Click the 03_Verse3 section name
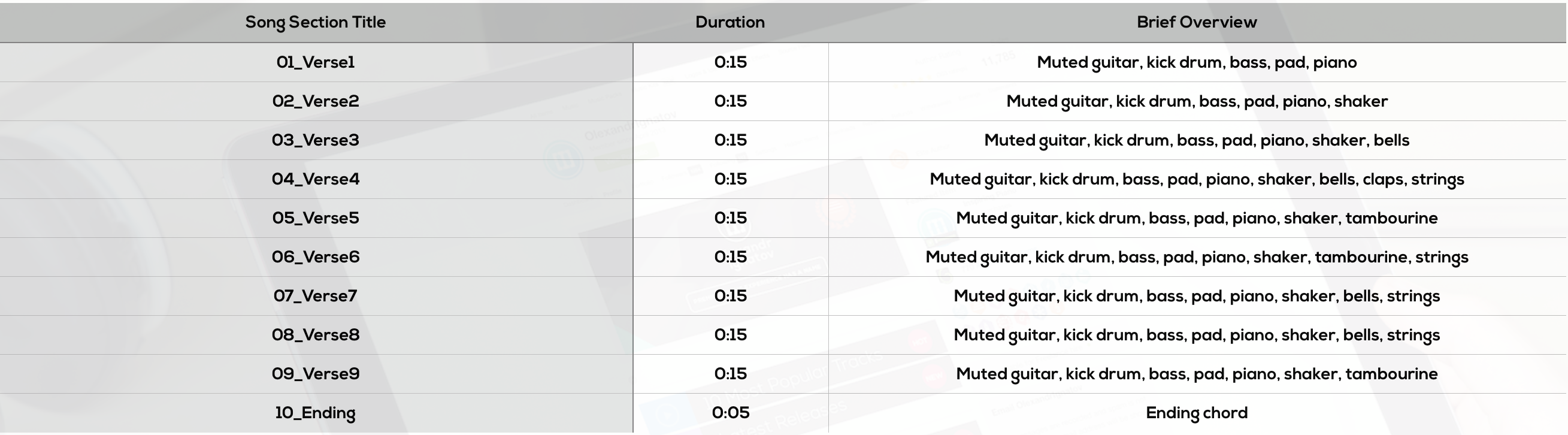1568x435 pixels. coord(315,140)
